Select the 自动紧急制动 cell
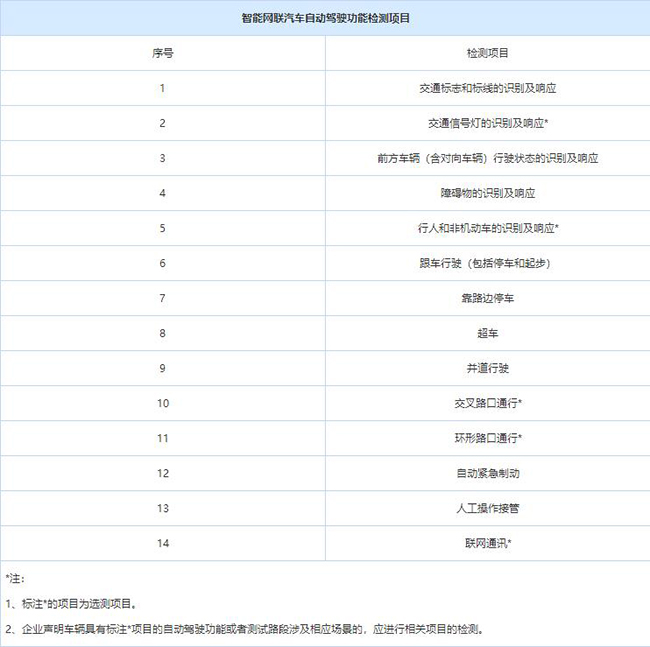650x647 pixels. click(487, 473)
